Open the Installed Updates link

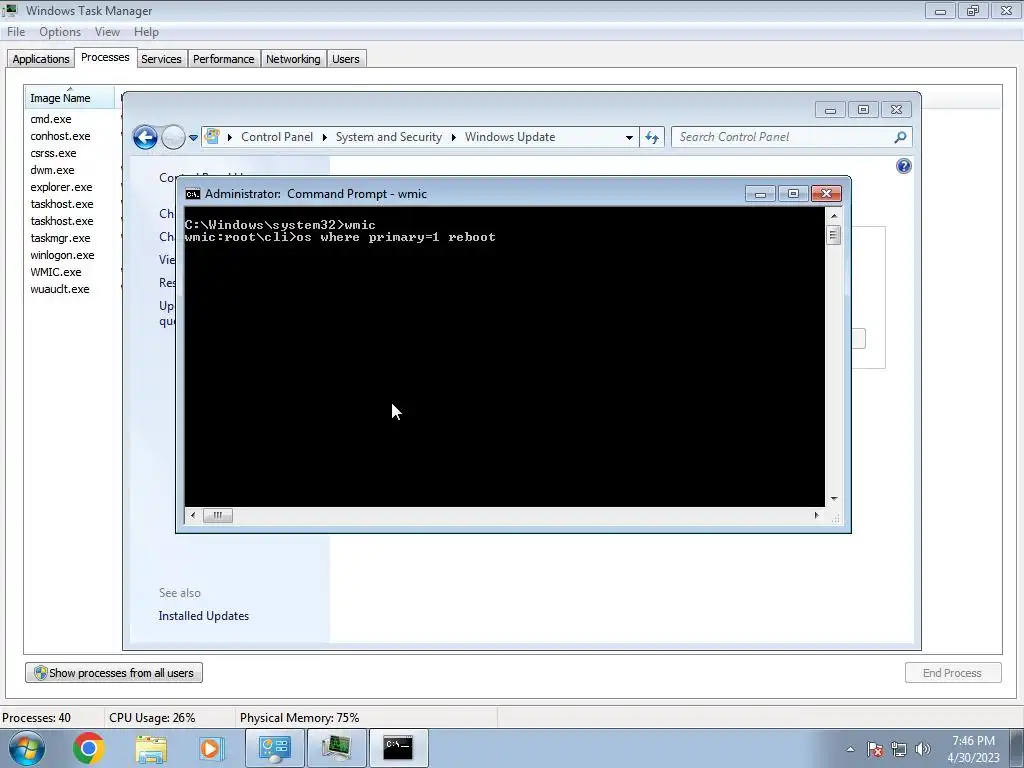204,616
